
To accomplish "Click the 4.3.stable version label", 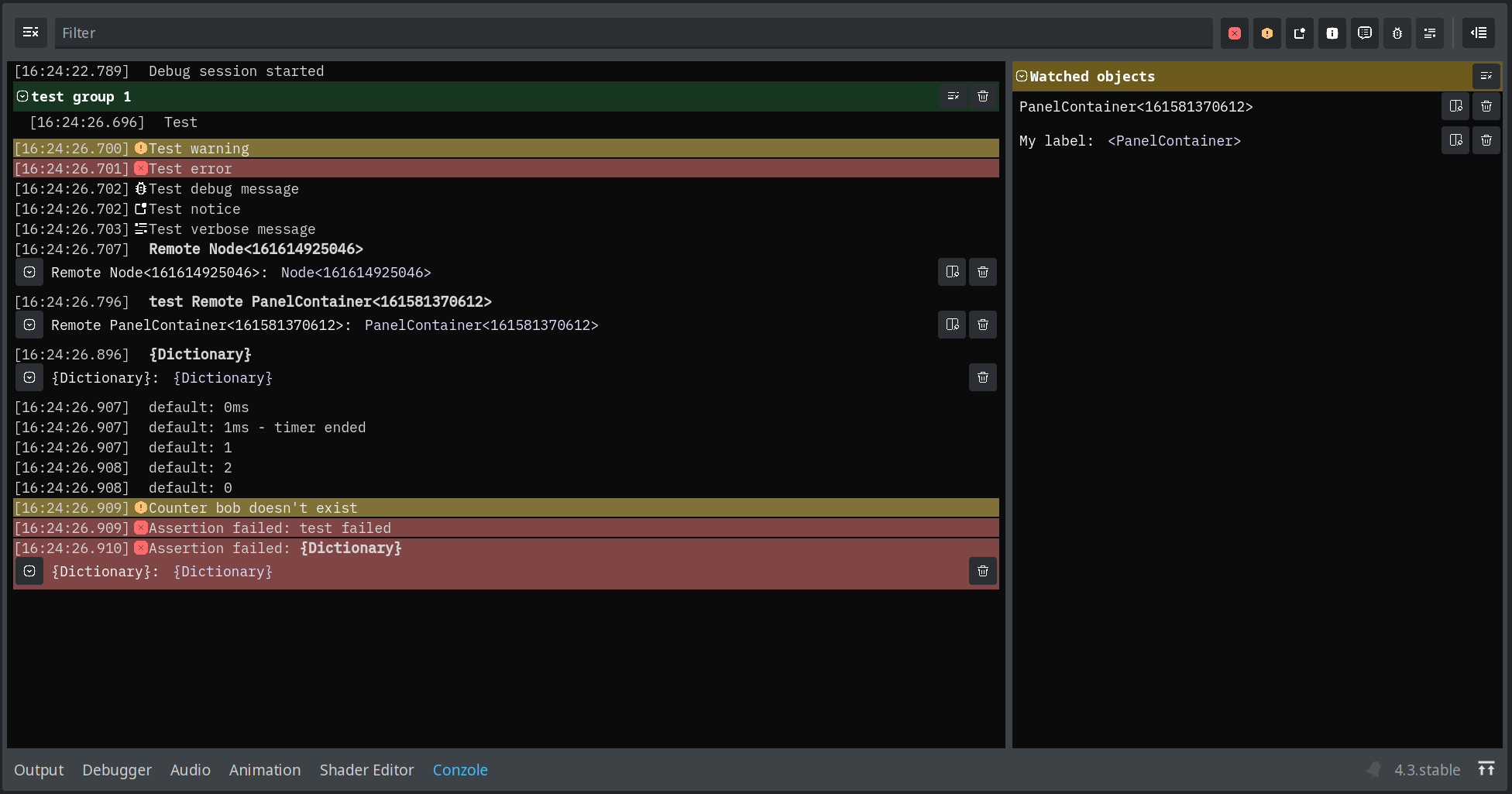I will pos(1427,770).
